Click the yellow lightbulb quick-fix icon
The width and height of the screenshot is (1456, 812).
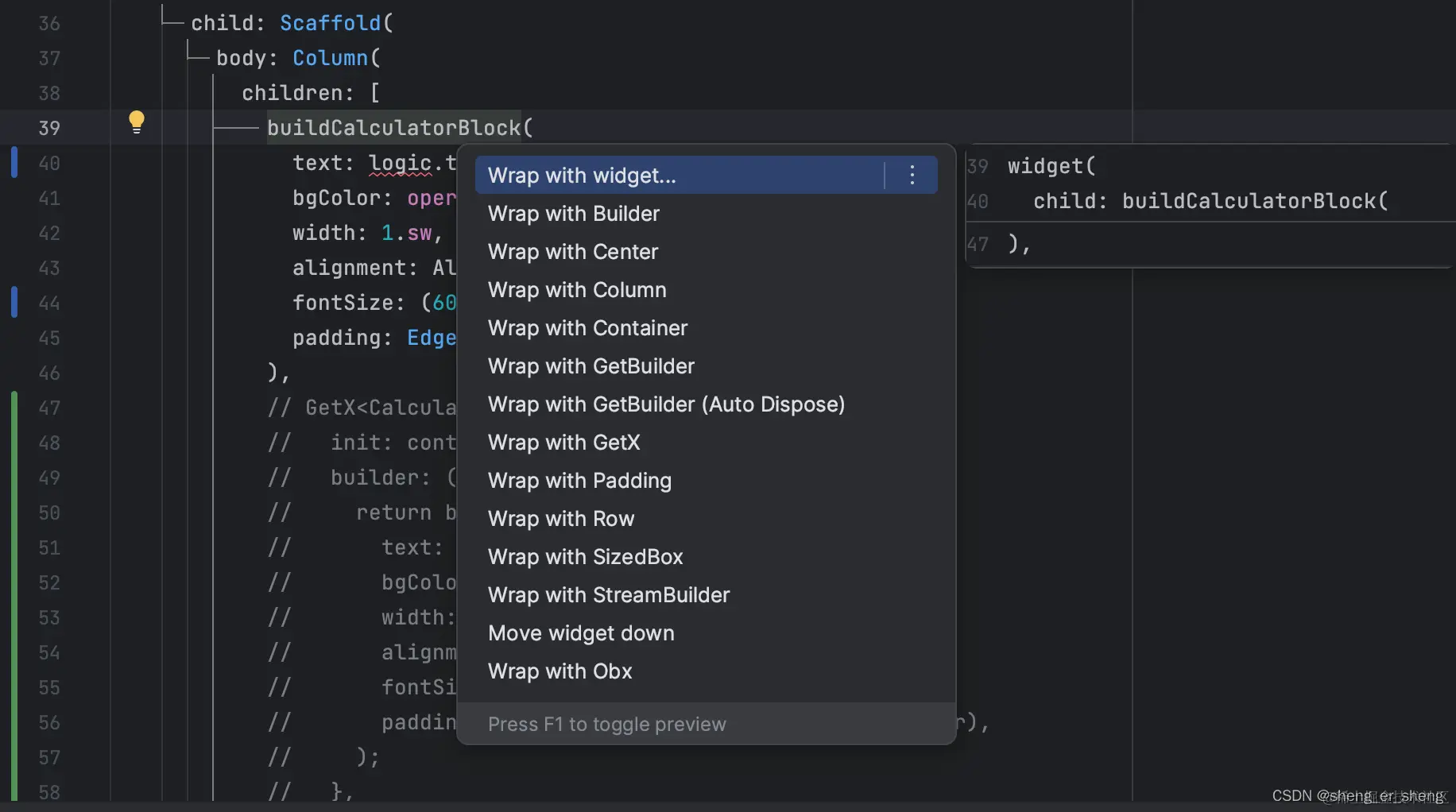coord(137,122)
